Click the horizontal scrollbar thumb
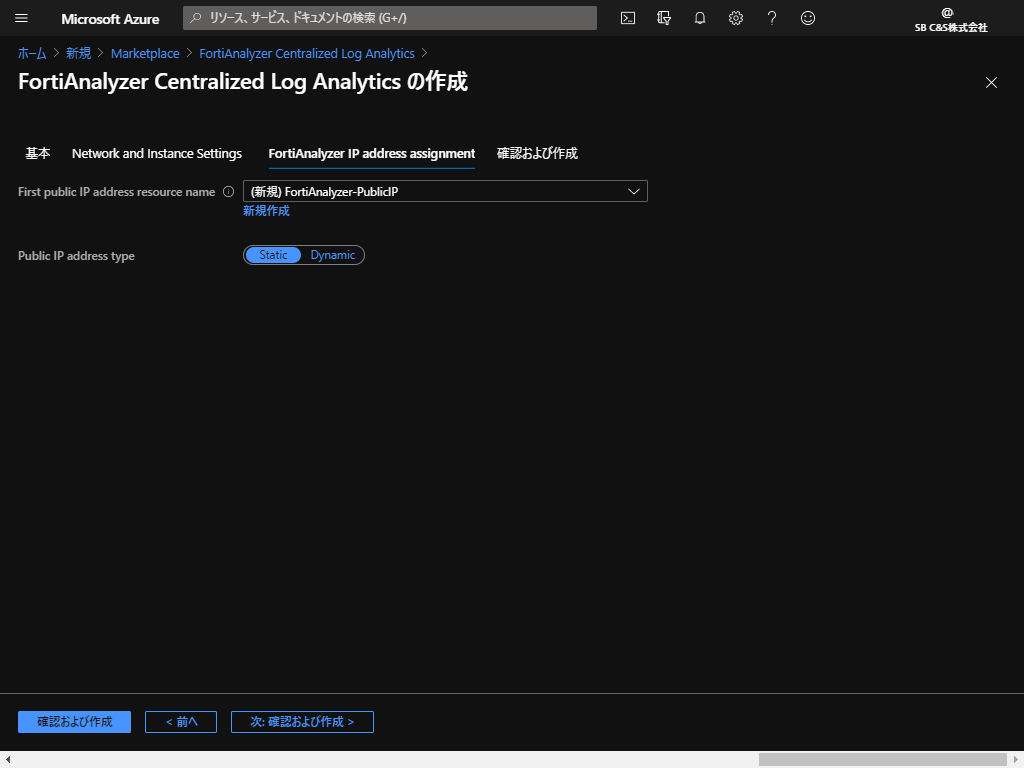This screenshot has height=768, width=1024. click(882, 760)
